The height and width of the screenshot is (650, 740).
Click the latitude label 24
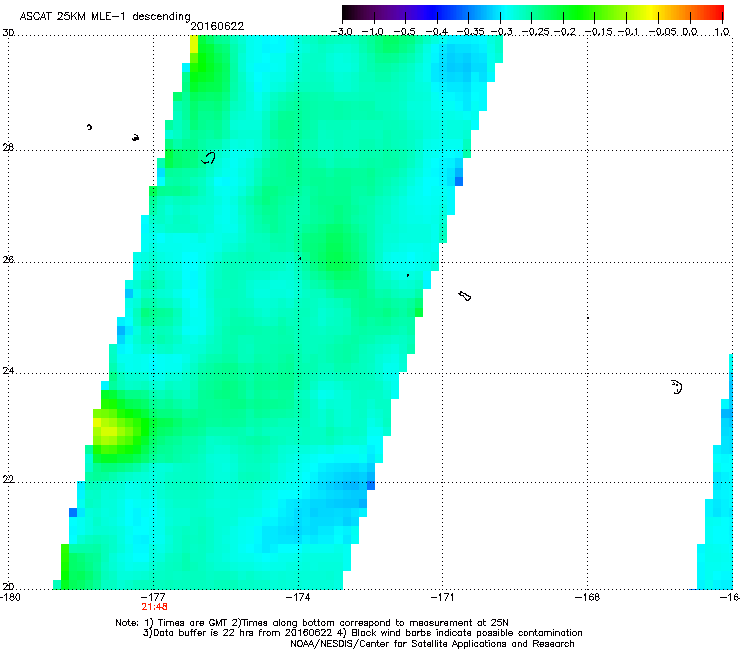(8, 371)
